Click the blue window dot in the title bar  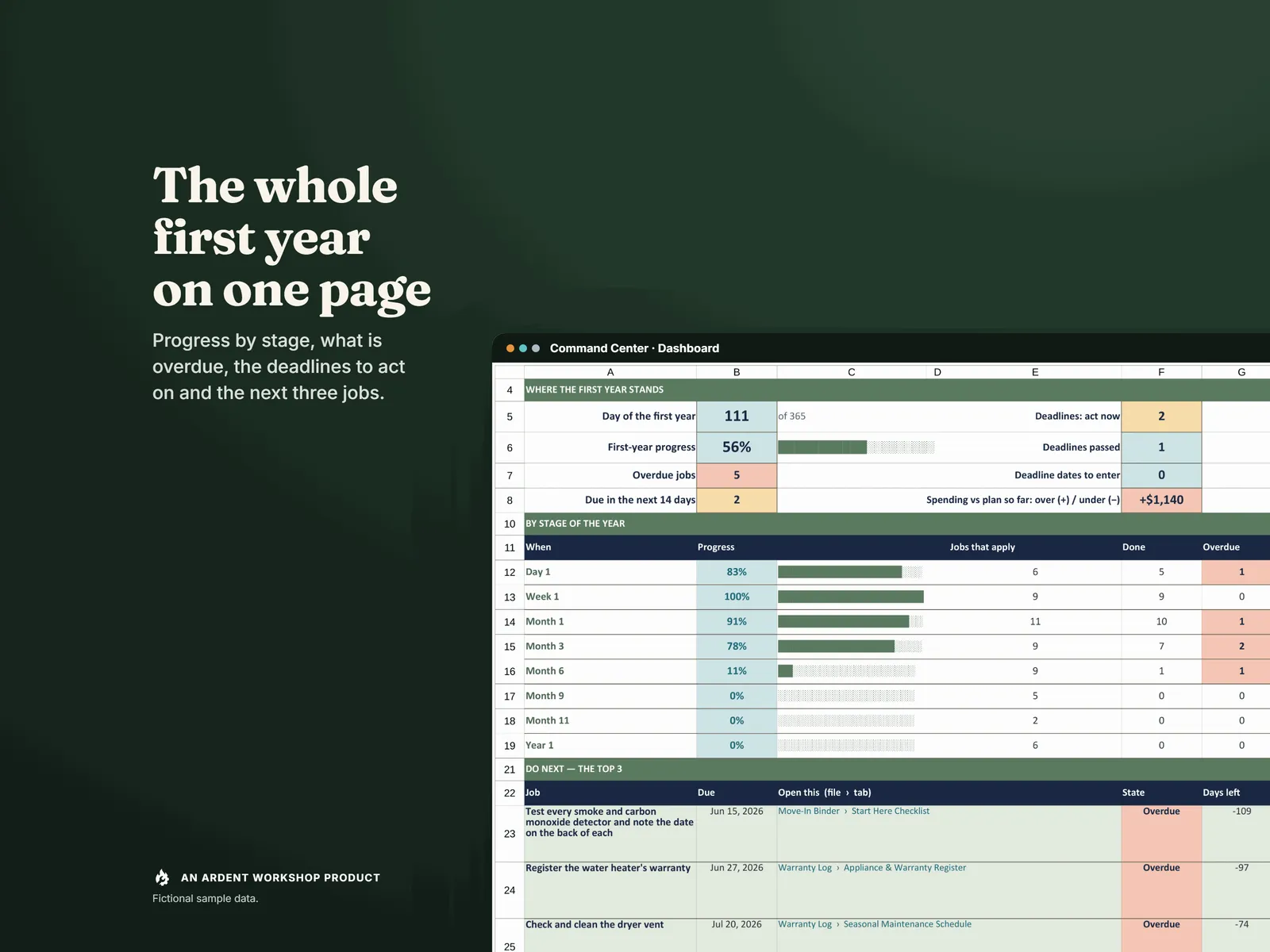click(x=523, y=348)
